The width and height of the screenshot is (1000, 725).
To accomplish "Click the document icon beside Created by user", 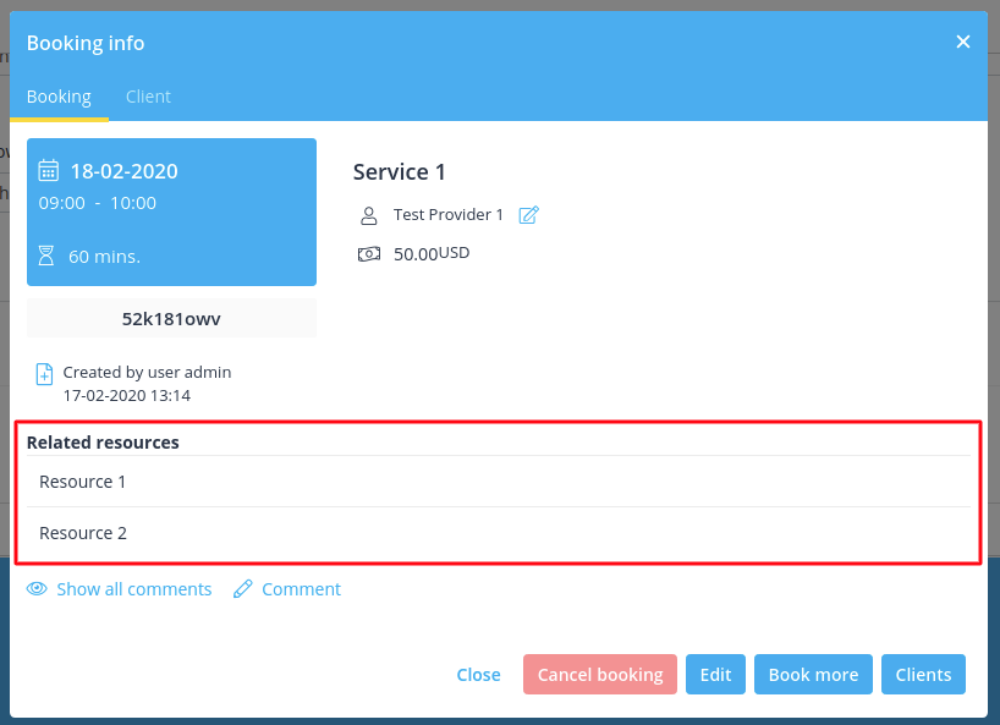I will (x=45, y=374).
